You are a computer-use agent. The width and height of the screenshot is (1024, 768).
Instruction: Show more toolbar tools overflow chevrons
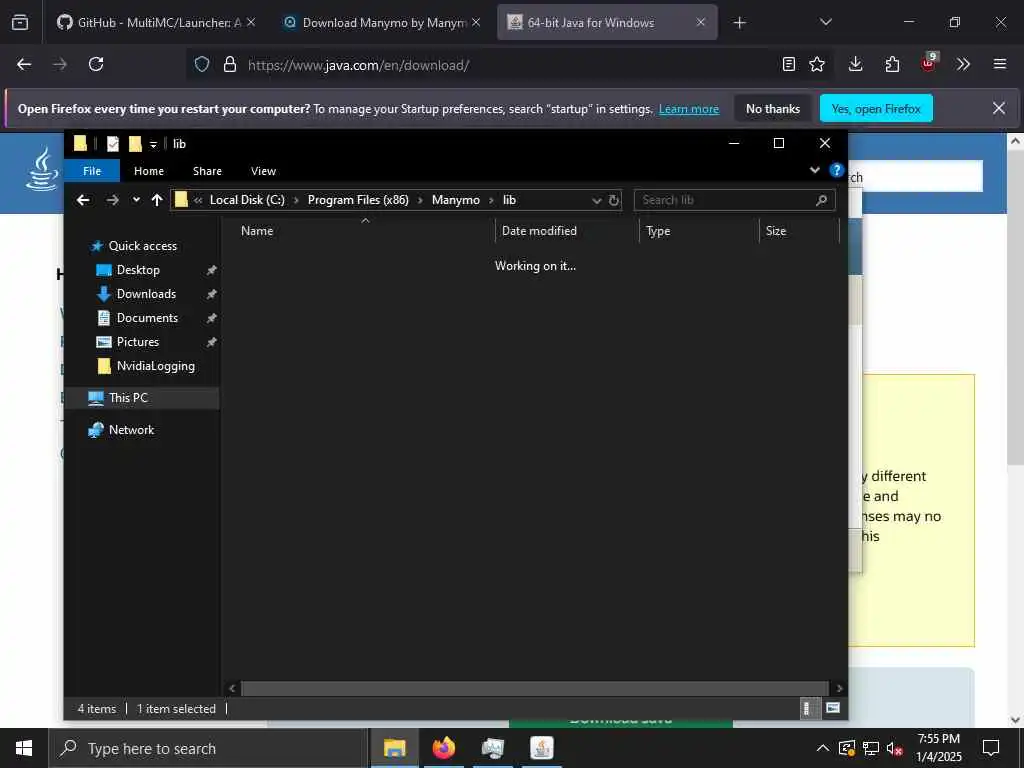pos(963,64)
